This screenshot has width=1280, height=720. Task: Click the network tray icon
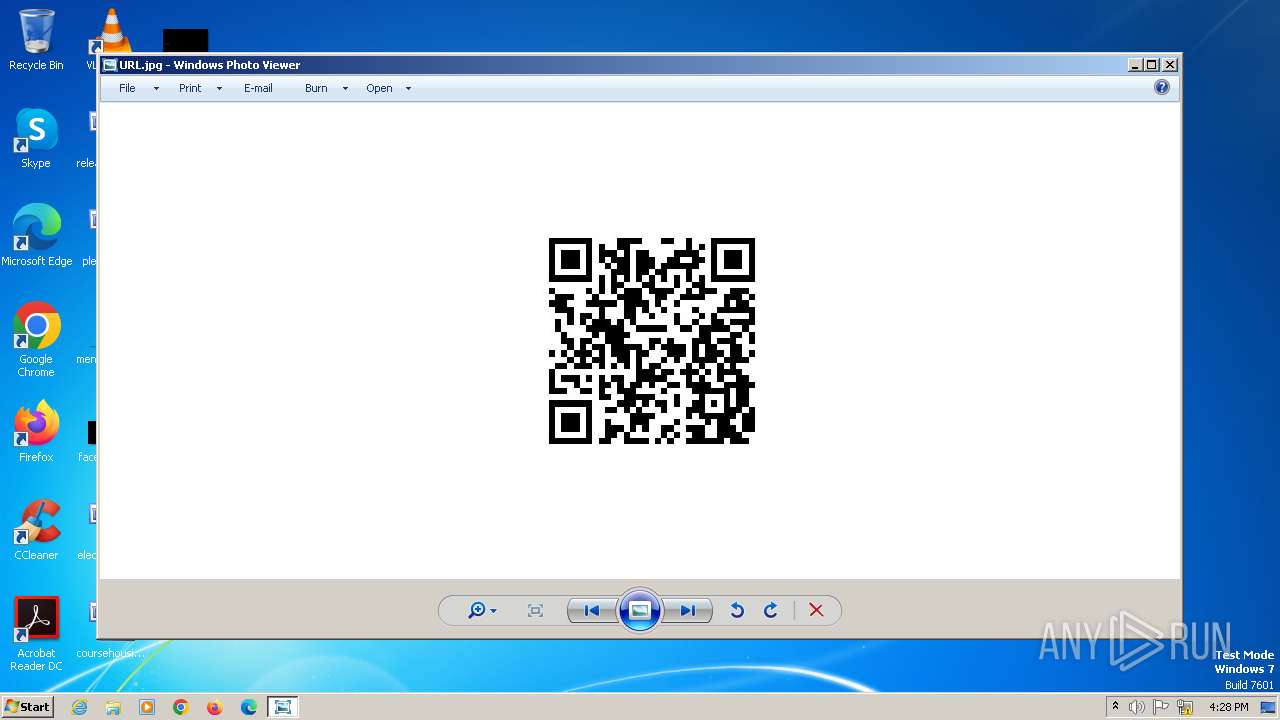click(1185, 707)
